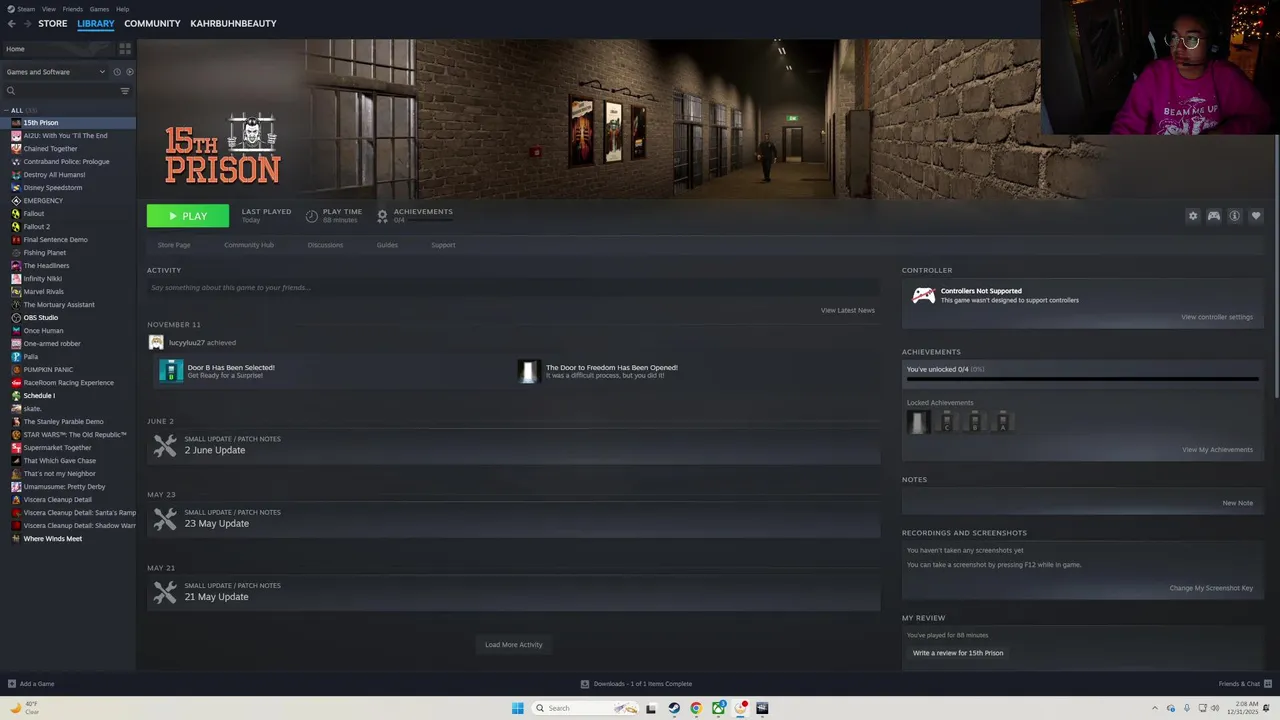Click Door to Freedom achievement icon
1280x720 pixels.
[529, 371]
